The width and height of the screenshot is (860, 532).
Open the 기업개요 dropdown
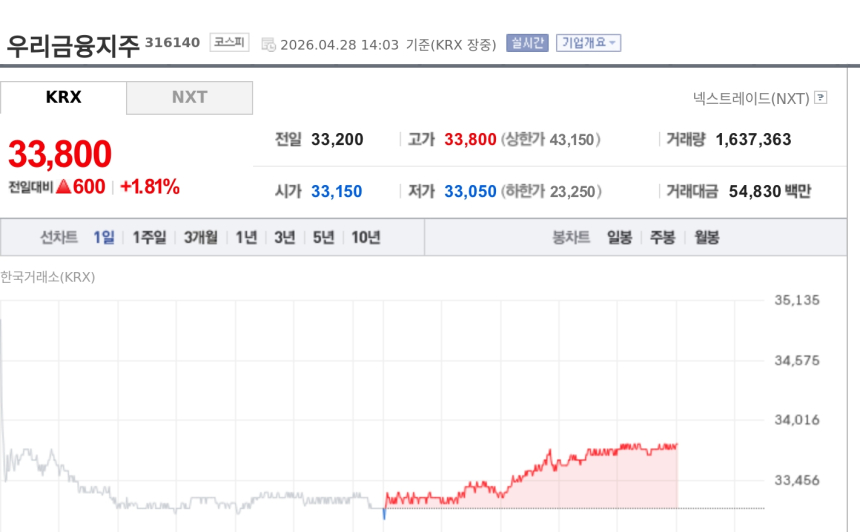click(588, 43)
